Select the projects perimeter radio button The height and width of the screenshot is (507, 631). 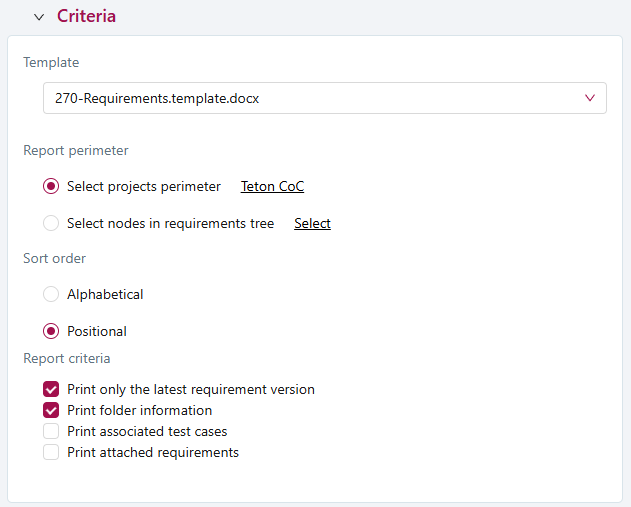click(x=51, y=186)
